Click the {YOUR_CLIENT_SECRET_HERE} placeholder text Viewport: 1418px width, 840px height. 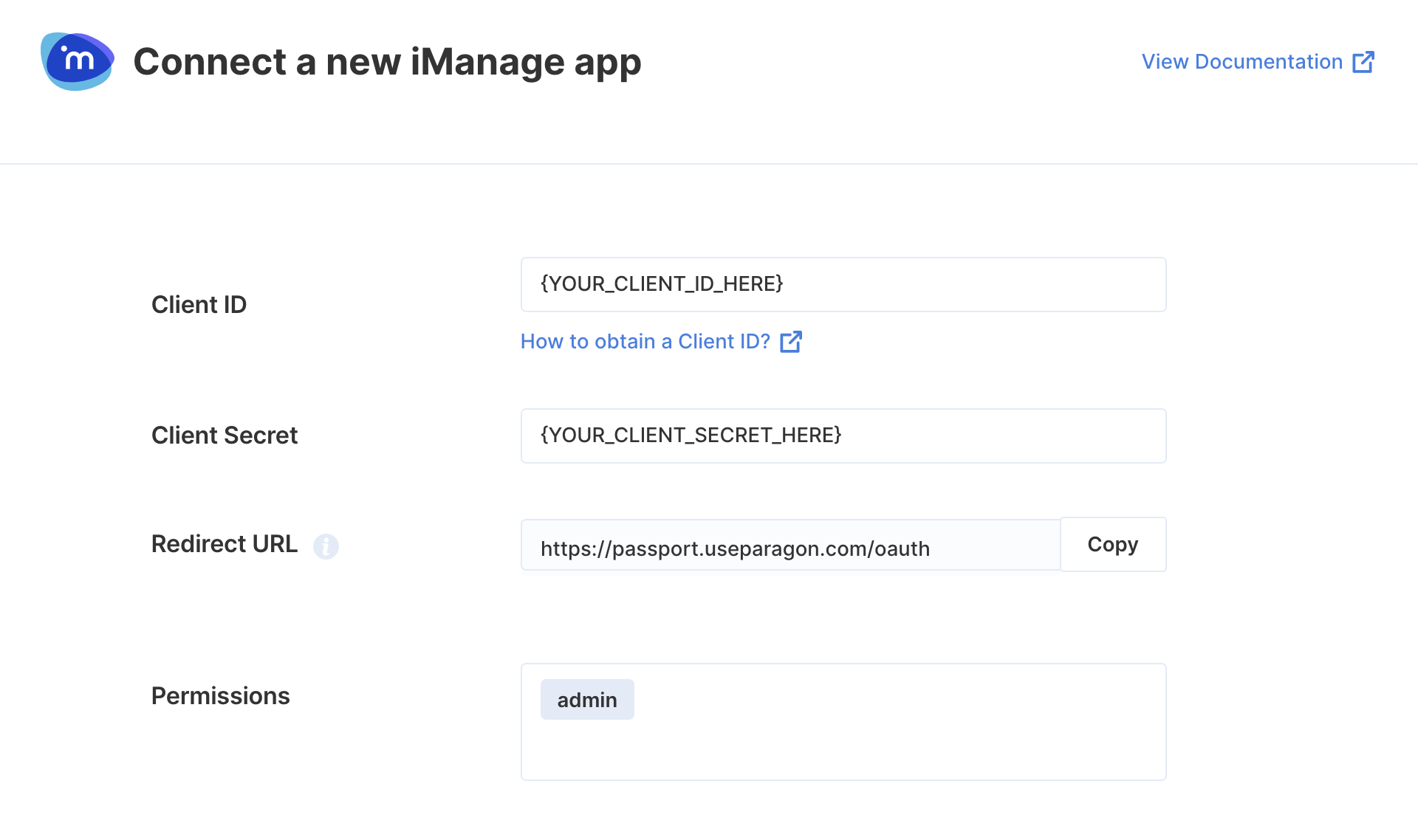pyautogui.click(x=691, y=436)
